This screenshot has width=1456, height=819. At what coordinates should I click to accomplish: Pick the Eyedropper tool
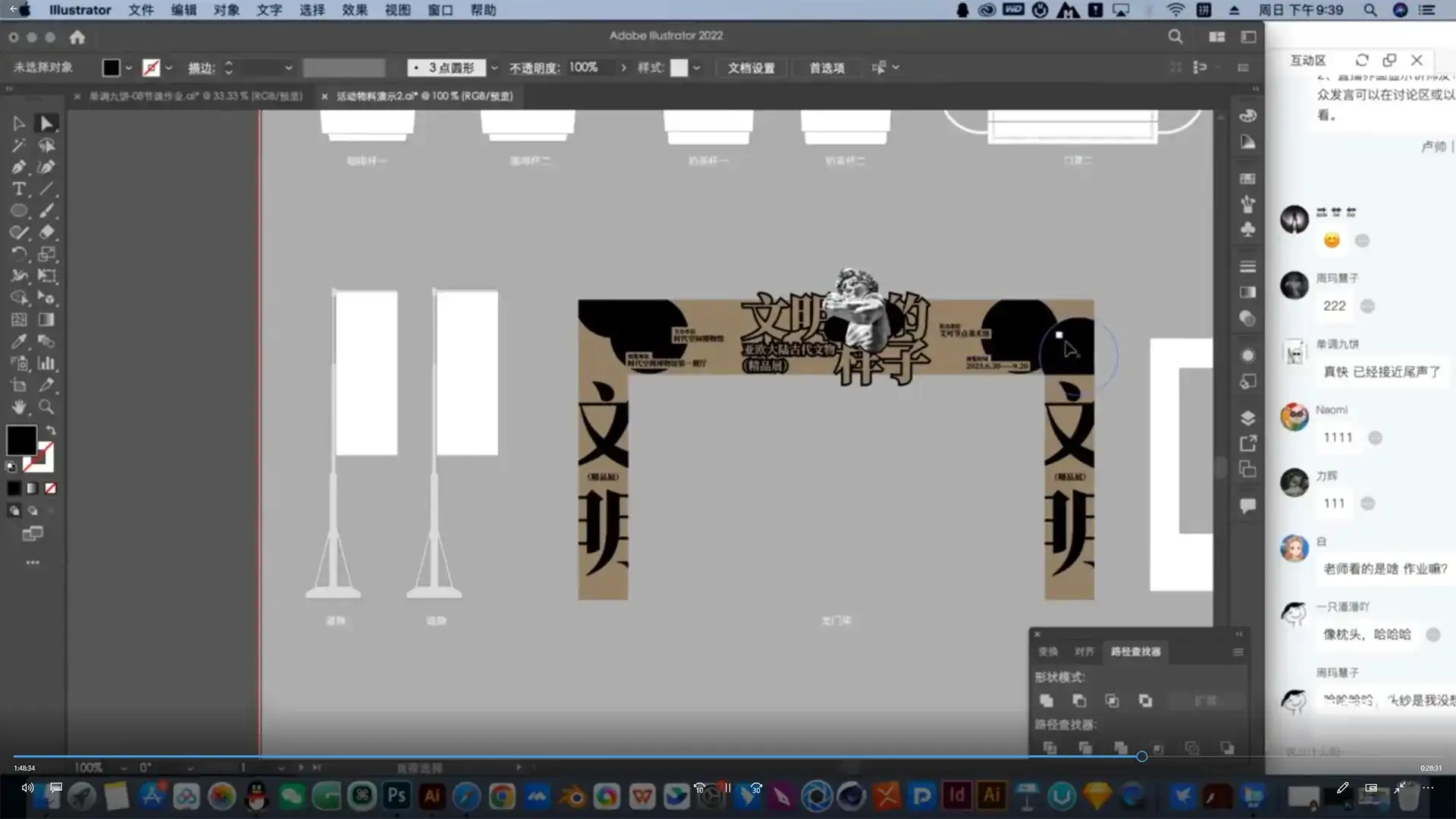(19, 342)
